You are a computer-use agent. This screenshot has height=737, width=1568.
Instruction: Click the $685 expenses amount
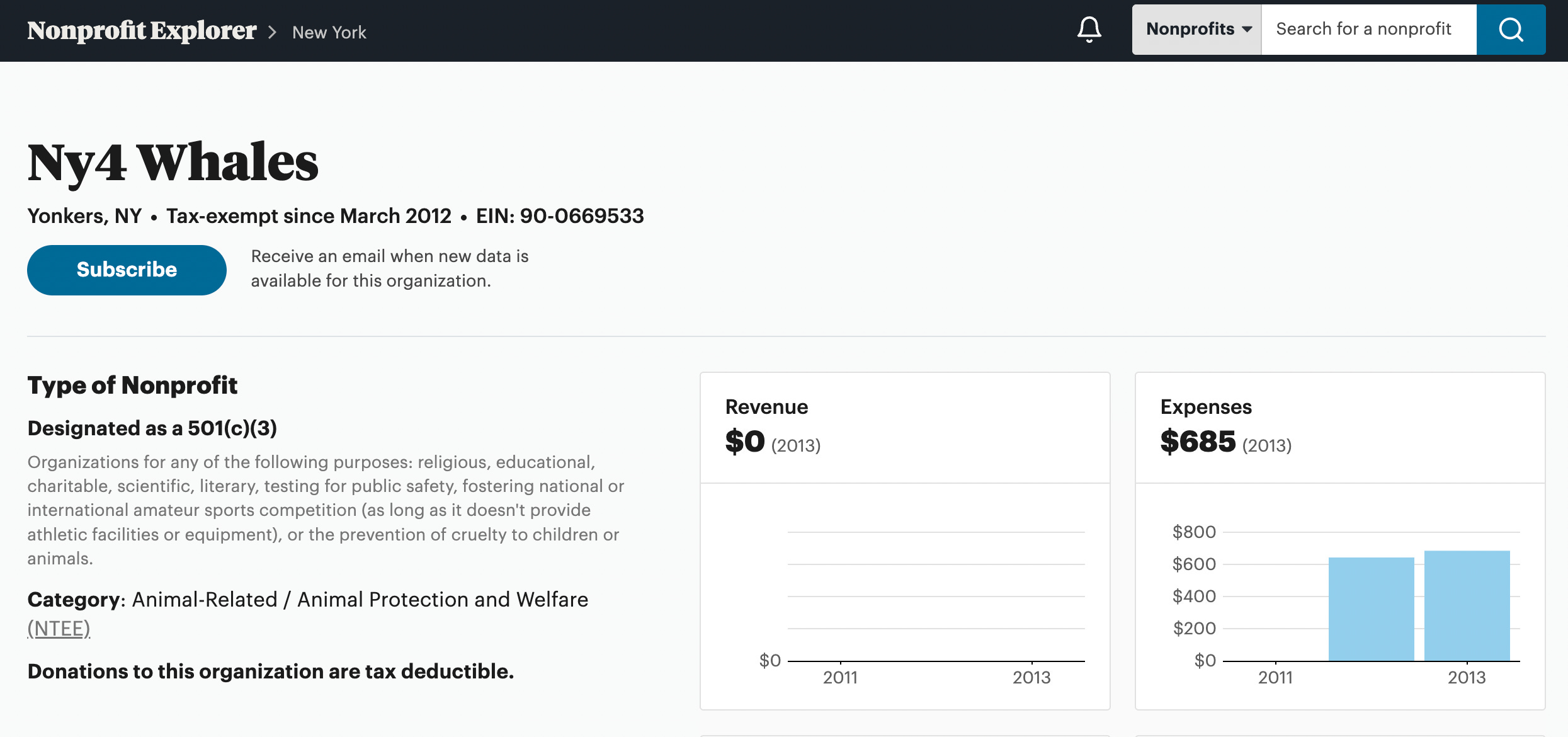(x=1198, y=442)
